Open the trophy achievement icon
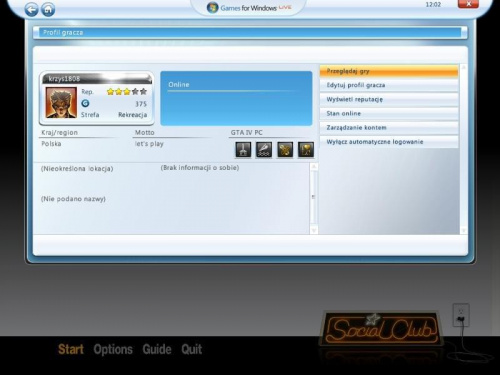500x375 pixels. [306, 150]
